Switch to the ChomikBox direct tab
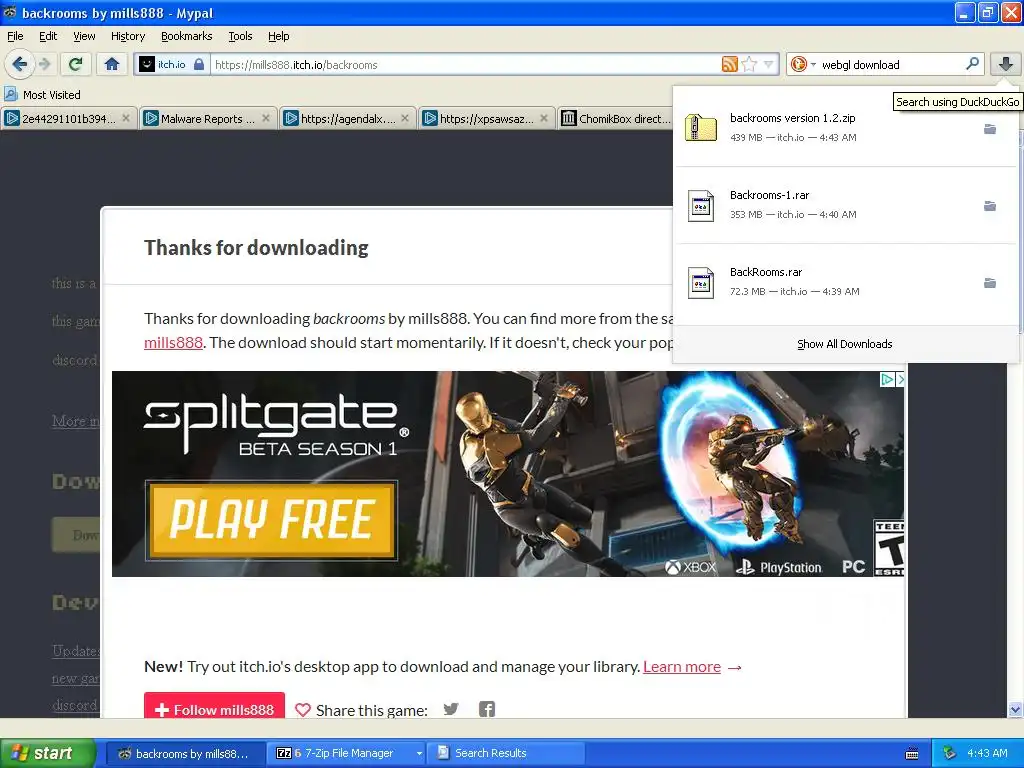Viewport: 1024px width, 768px height. click(616, 118)
